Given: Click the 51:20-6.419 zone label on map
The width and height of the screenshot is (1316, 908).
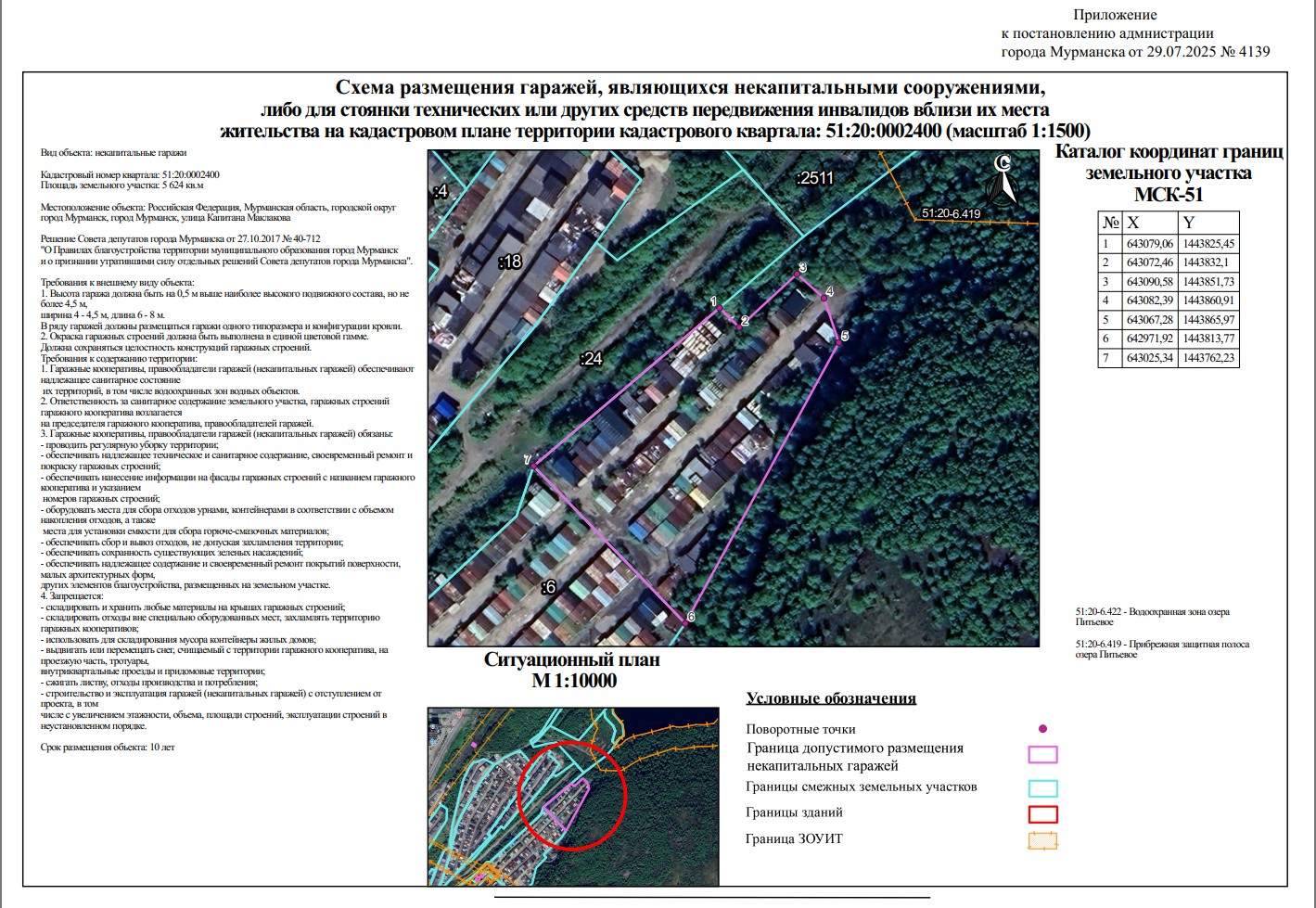Looking at the screenshot, I should pyautogui.click(x=951, y=213).
